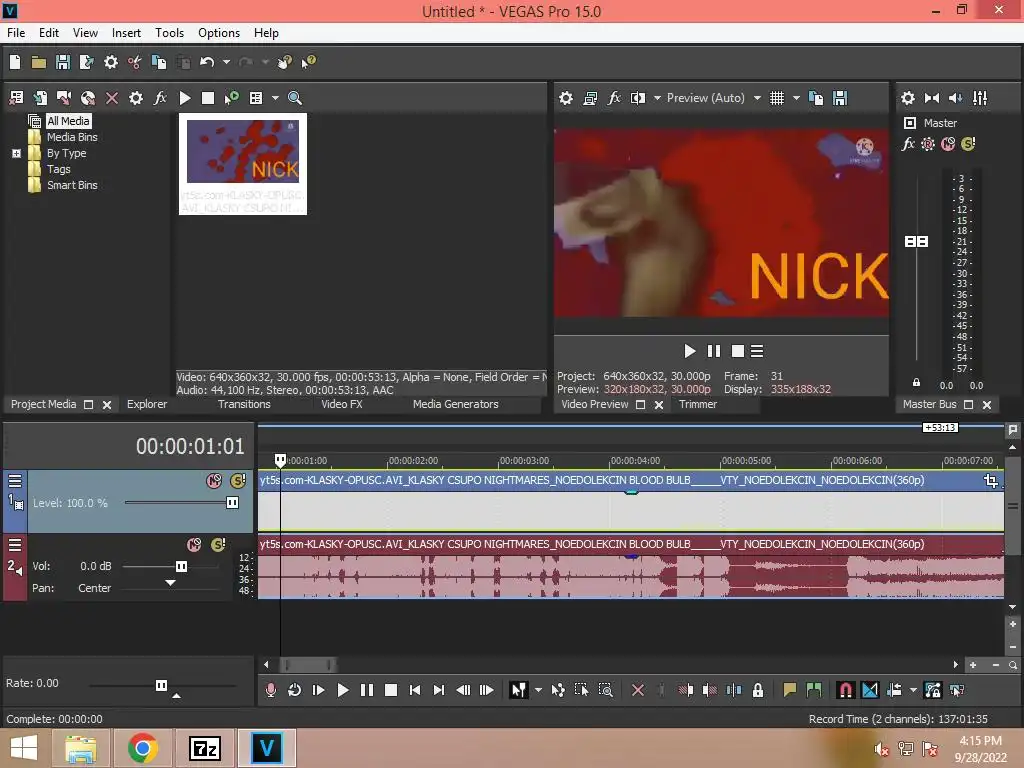This screenshot has width=1024, height=768.
Task: Click the Undo arrow button
Action: click(x=207, y=62)
